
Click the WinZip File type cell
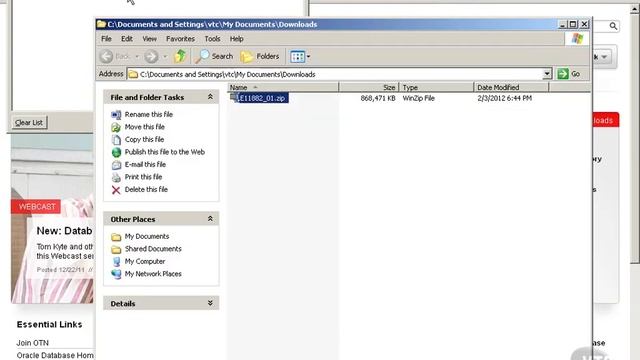click(418, 98)
